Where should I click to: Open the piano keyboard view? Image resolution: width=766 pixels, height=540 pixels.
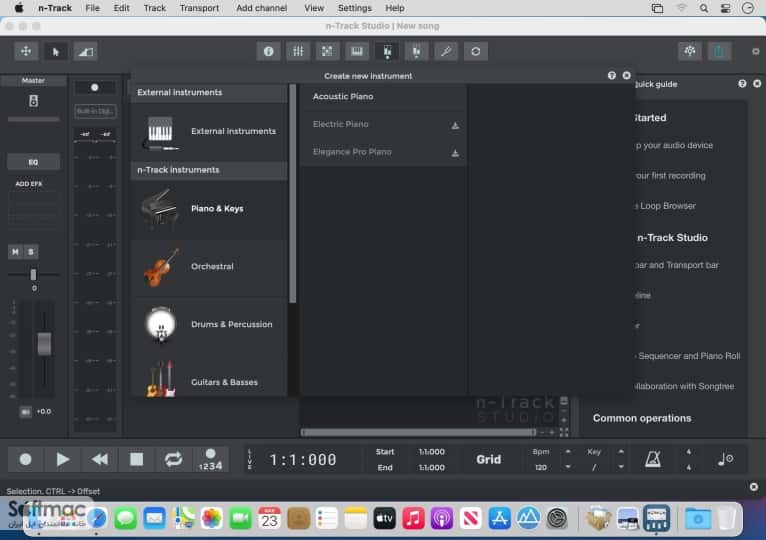(357, 51)
